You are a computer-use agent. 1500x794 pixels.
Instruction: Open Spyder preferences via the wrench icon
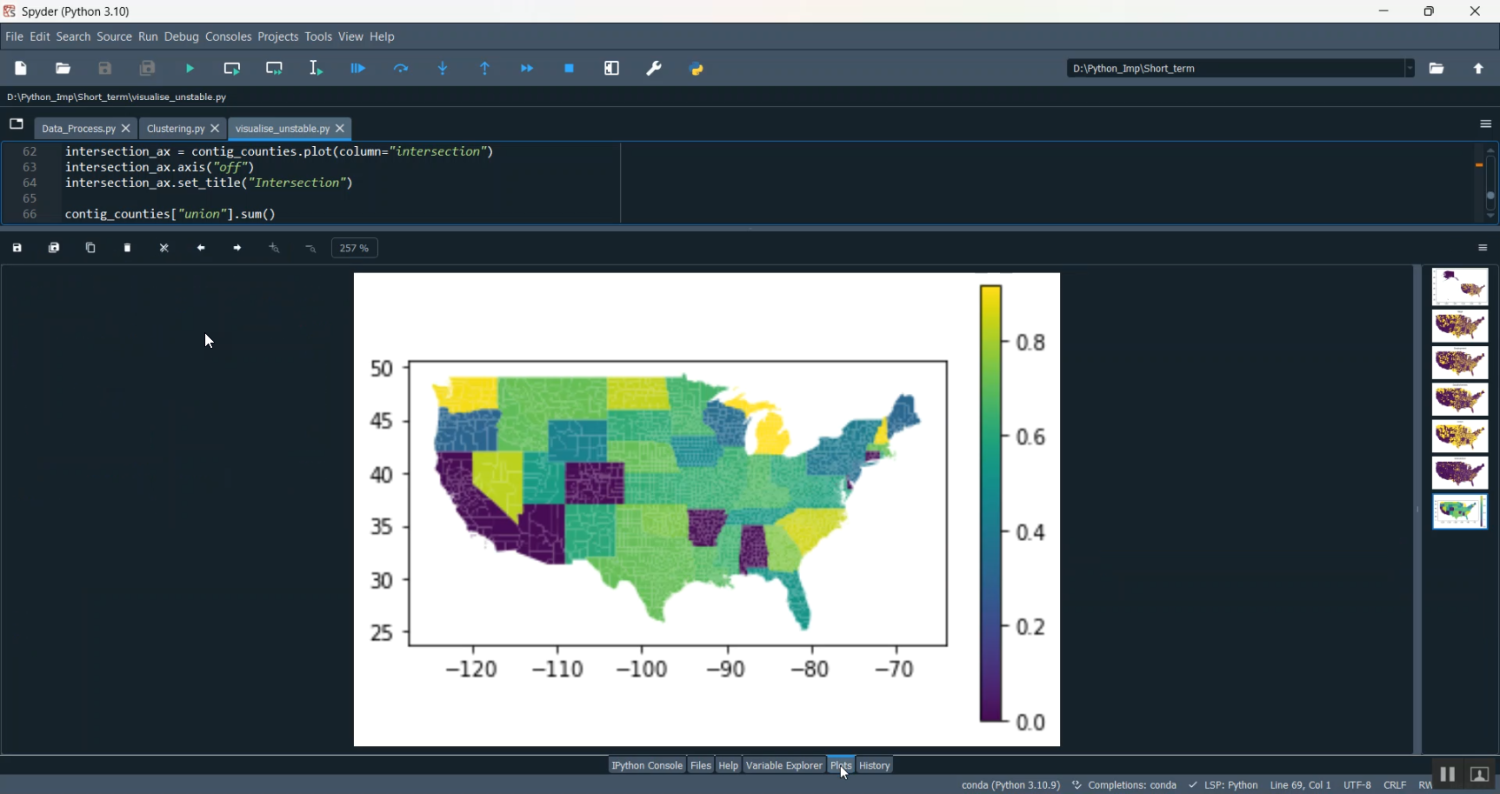[654, 68]
